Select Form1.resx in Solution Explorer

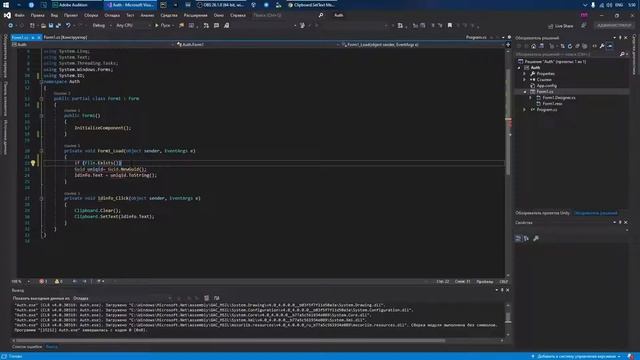(x=552, y=104)
